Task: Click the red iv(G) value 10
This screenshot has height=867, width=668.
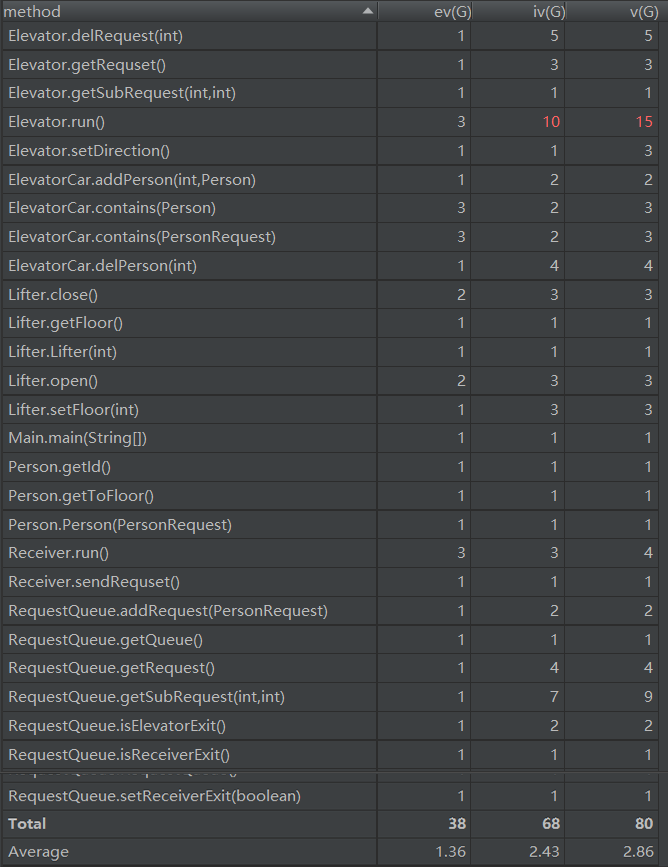Action: click(x=550, y=122)
